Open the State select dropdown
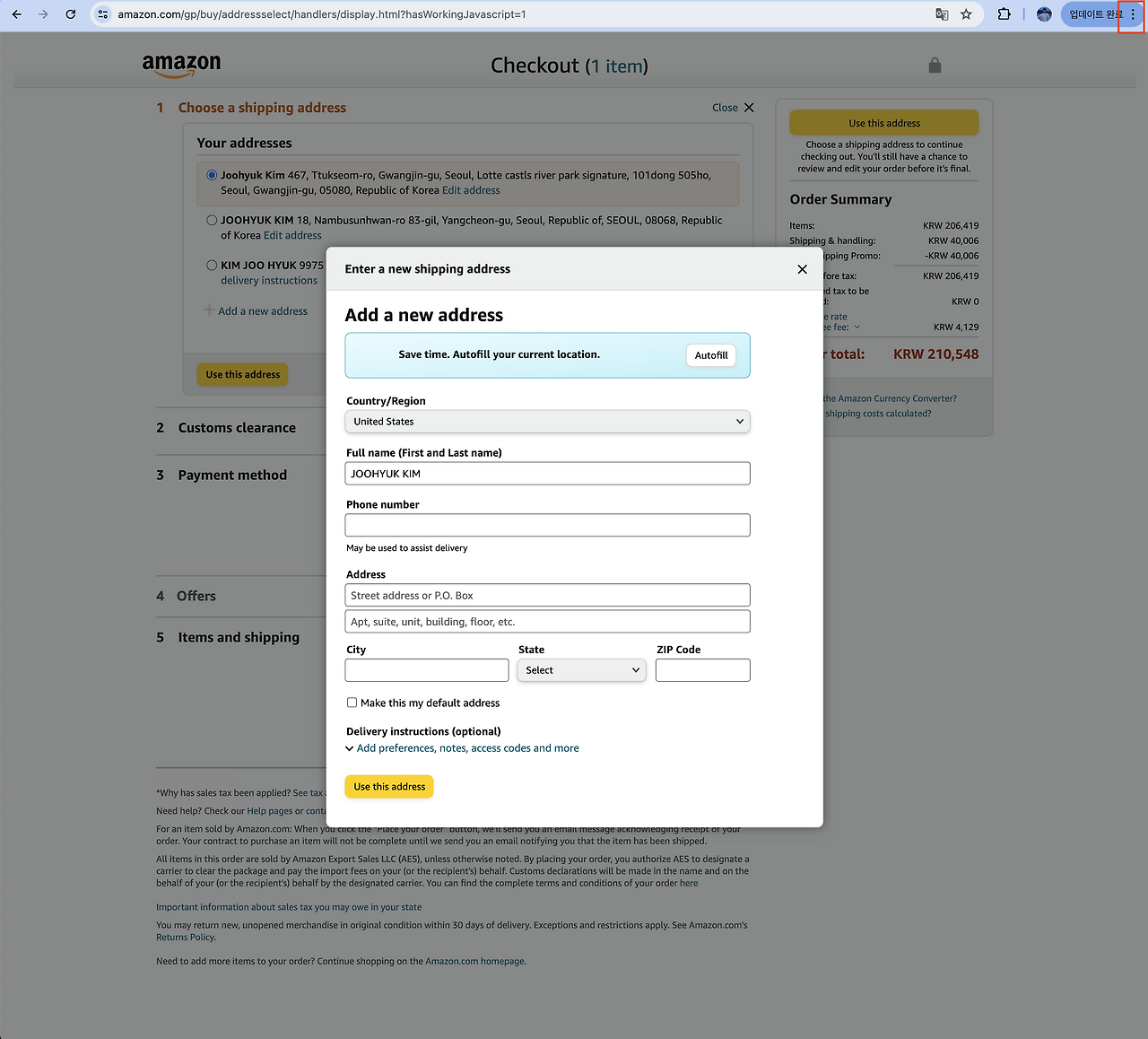 (581, 670)
